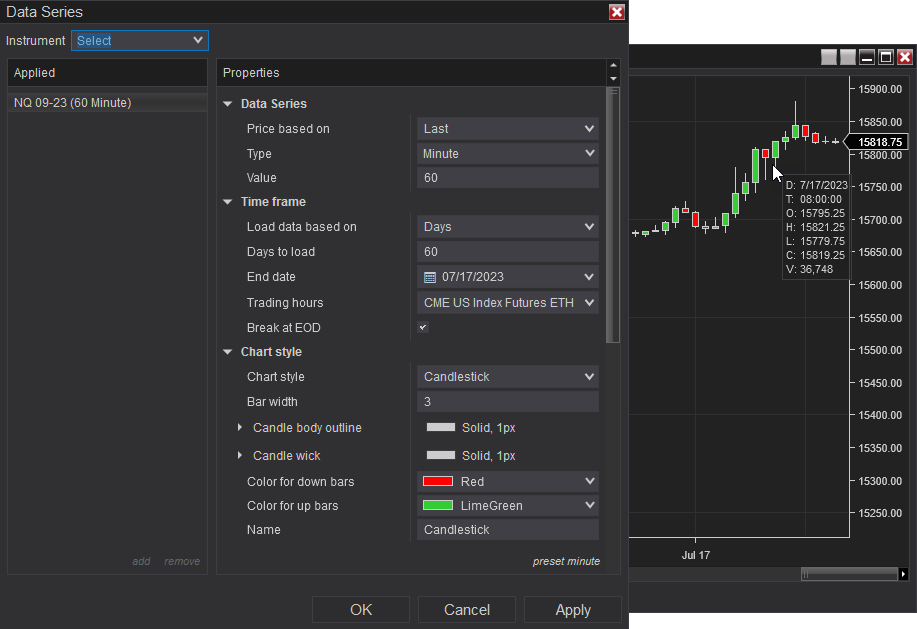
Task: Click the chart scrollbar right arrow
Action: point(903,574)
